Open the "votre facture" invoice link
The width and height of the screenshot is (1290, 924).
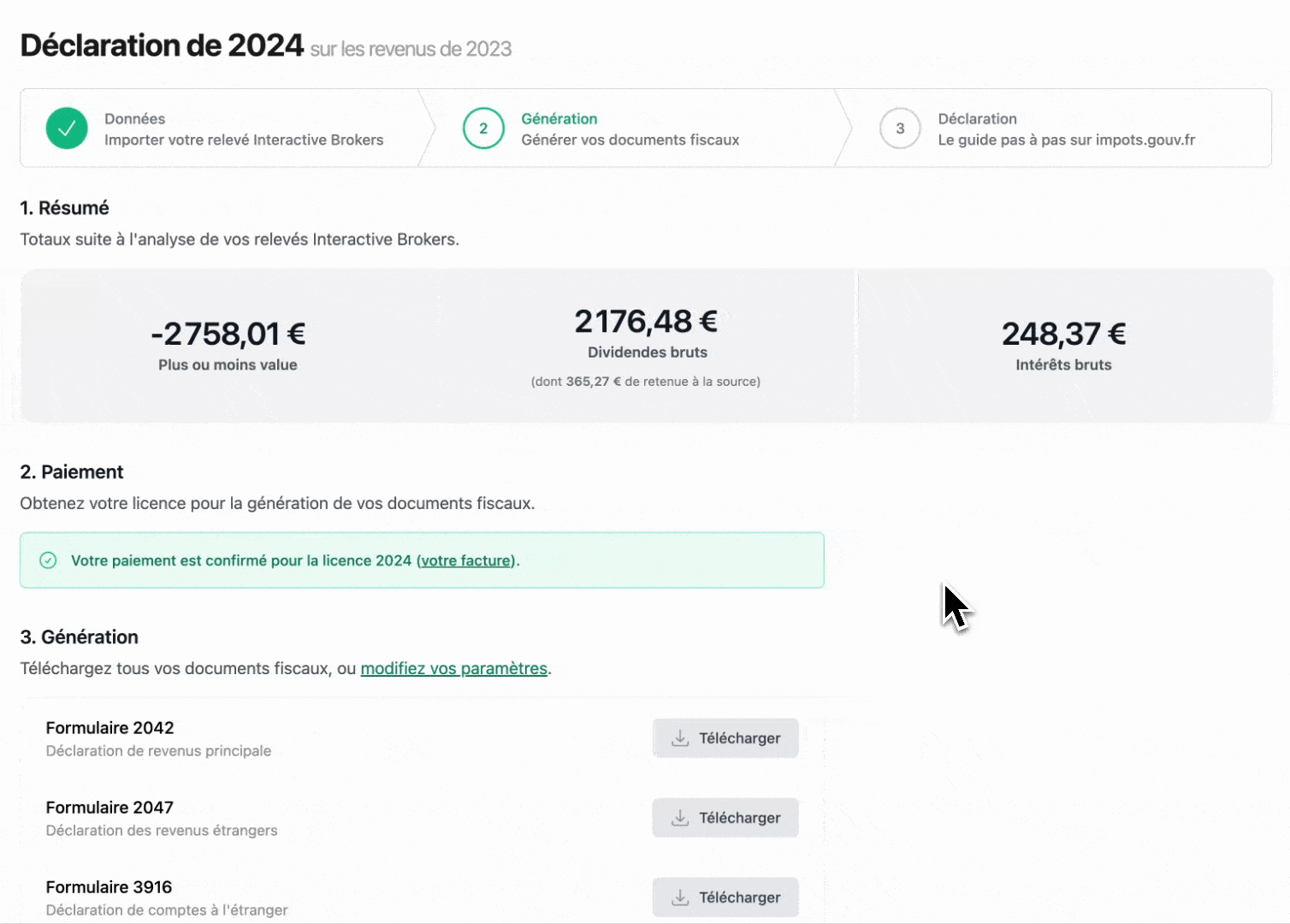(x=465, y=561)
